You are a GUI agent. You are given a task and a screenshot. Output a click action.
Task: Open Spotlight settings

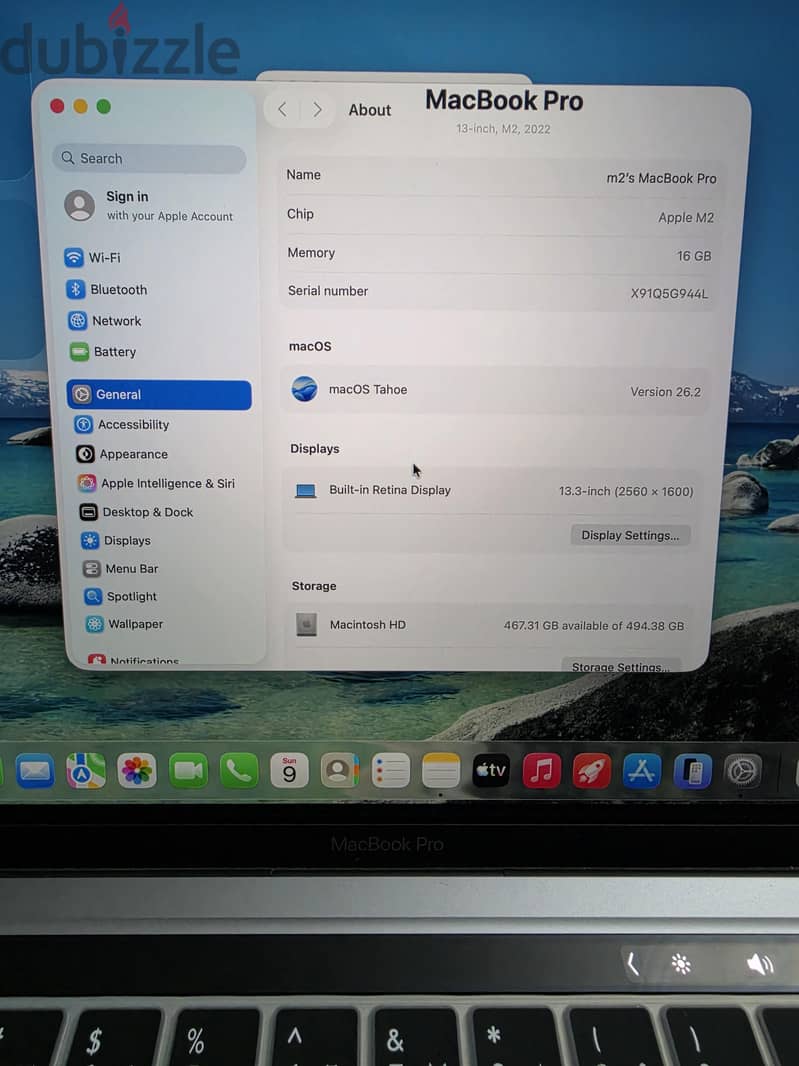pyautogui.click(x=120, y=596)
